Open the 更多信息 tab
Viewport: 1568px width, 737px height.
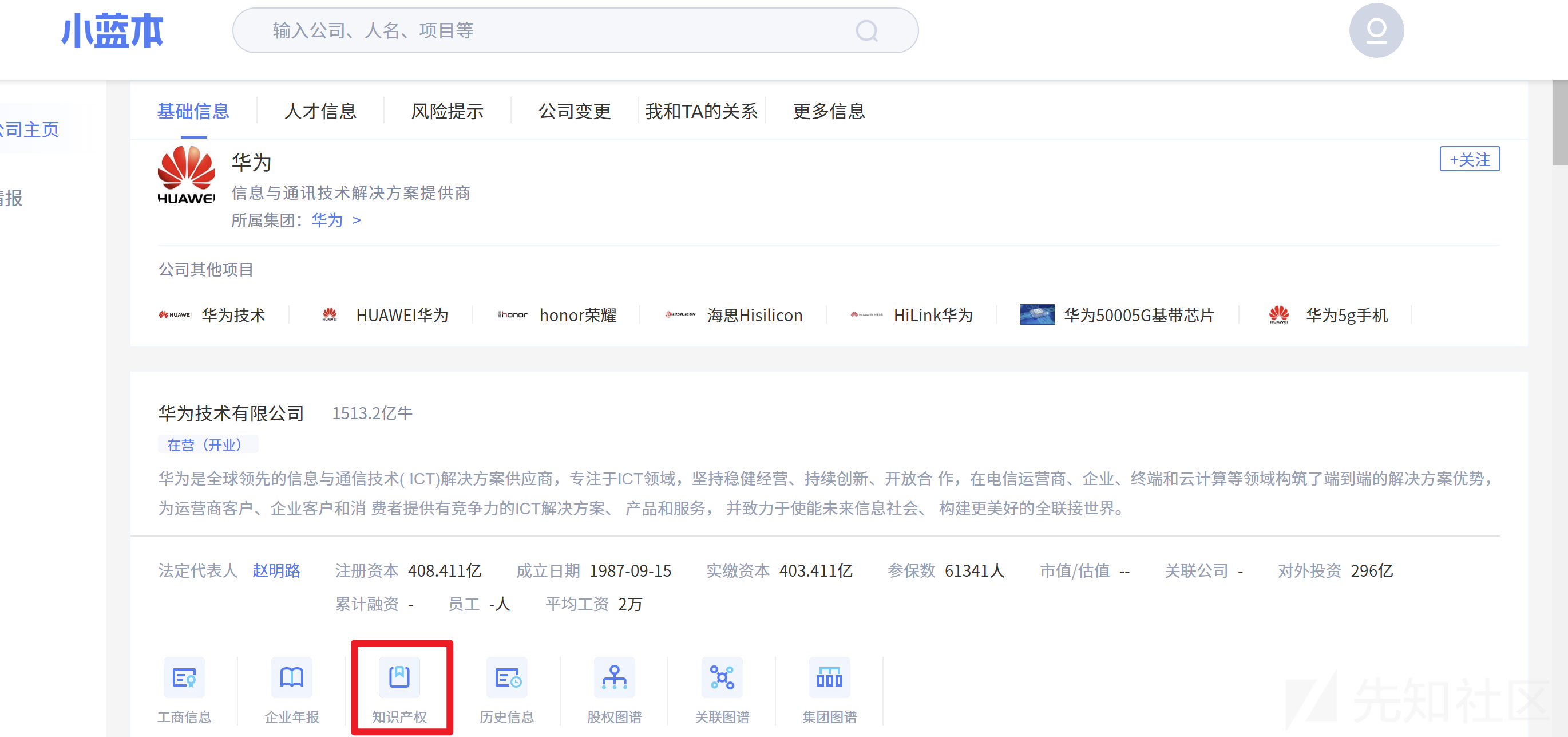click(829, 111)
